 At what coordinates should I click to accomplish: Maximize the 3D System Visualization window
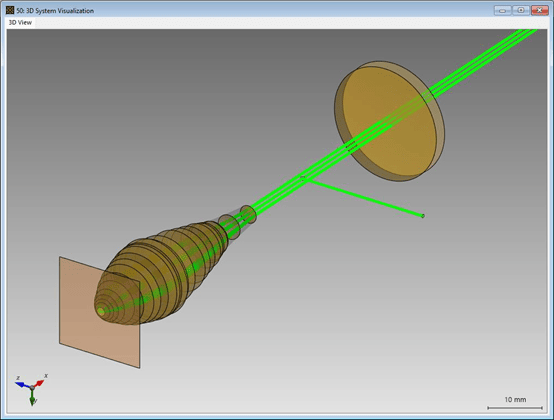[521, 11]
